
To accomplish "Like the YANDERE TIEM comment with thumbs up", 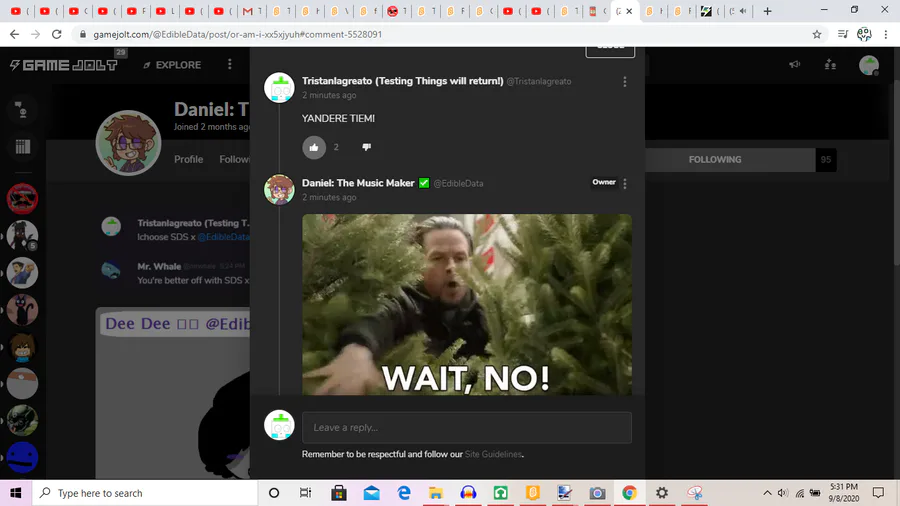I will [x=314, y=147].
